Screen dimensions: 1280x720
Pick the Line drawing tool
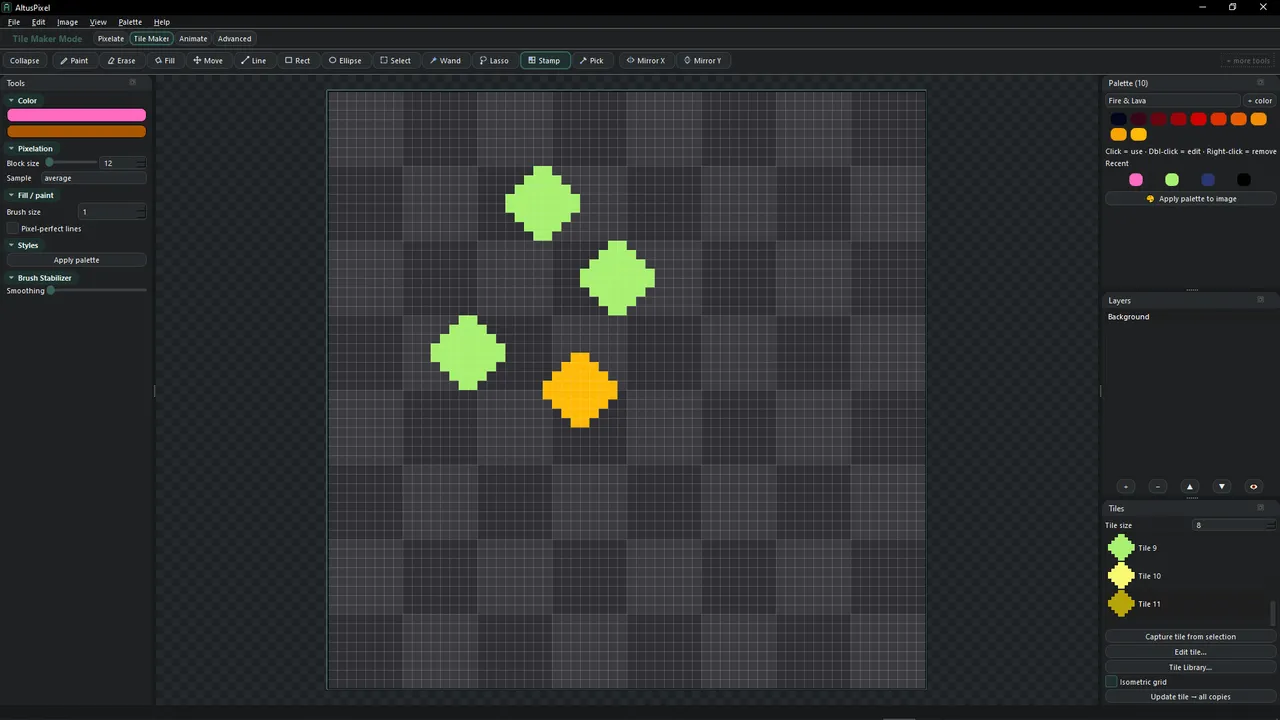pos(253,60)
